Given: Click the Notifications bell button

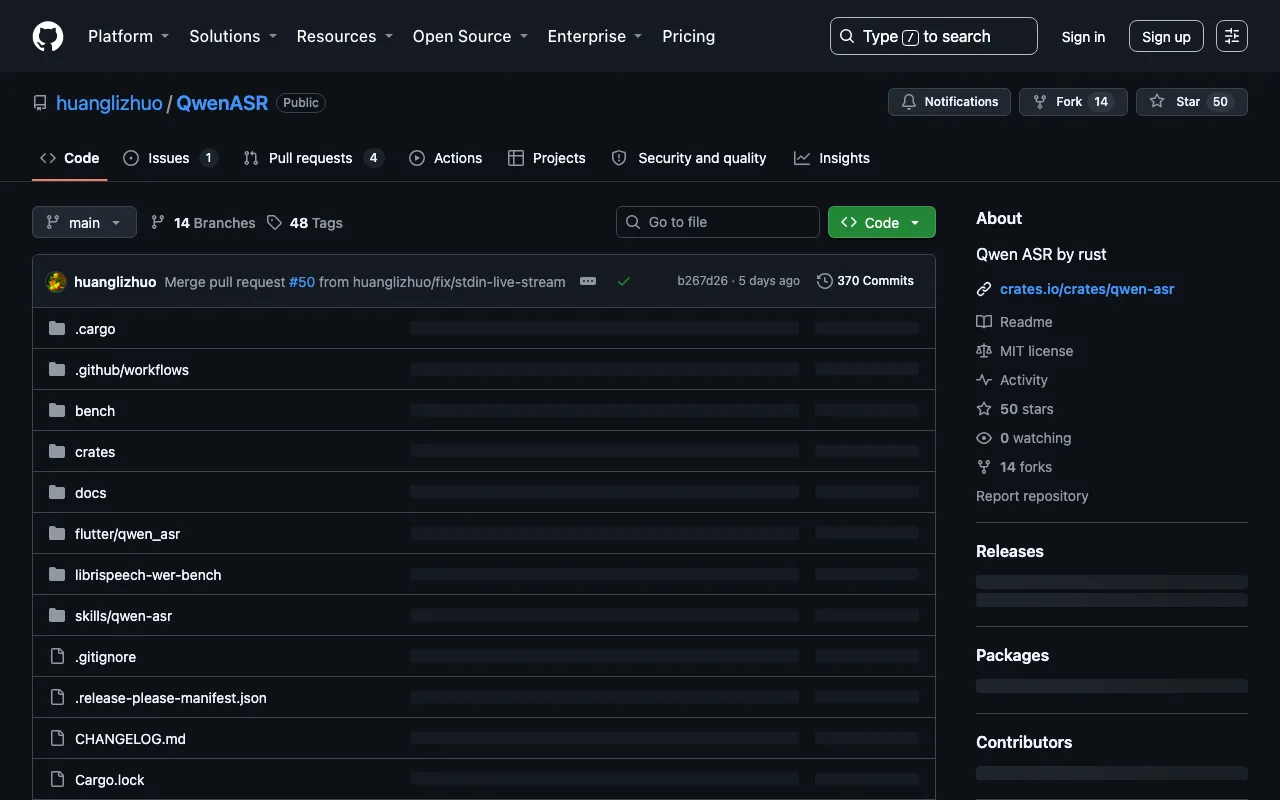Looking at the screenshot, I should point(949,102).
